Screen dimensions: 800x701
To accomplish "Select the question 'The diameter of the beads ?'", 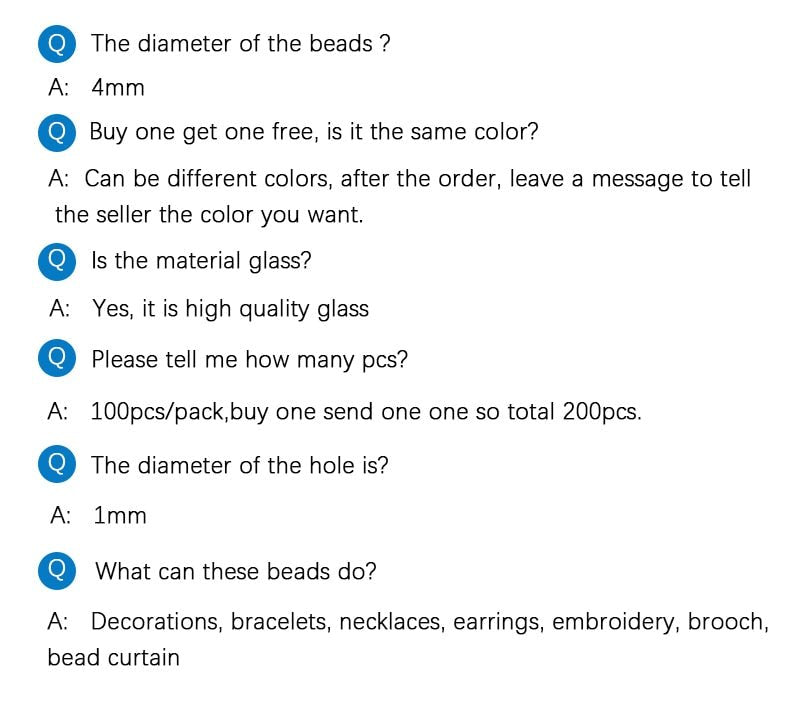I will click(241, 43).
